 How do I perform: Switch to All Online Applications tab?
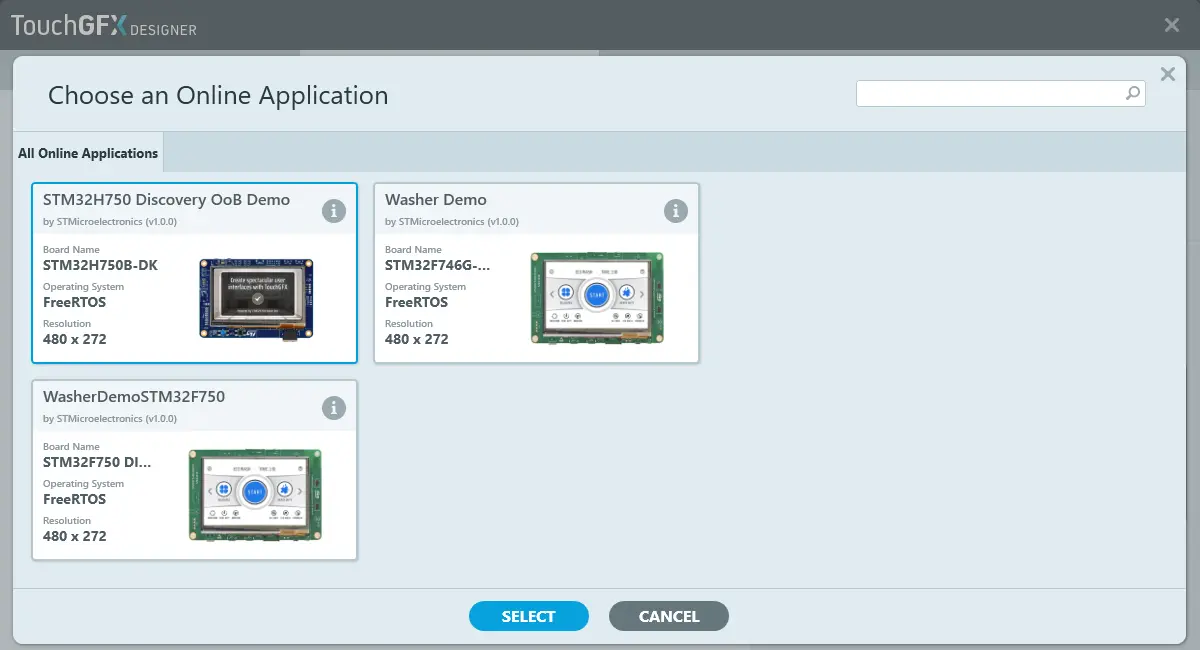88,153
